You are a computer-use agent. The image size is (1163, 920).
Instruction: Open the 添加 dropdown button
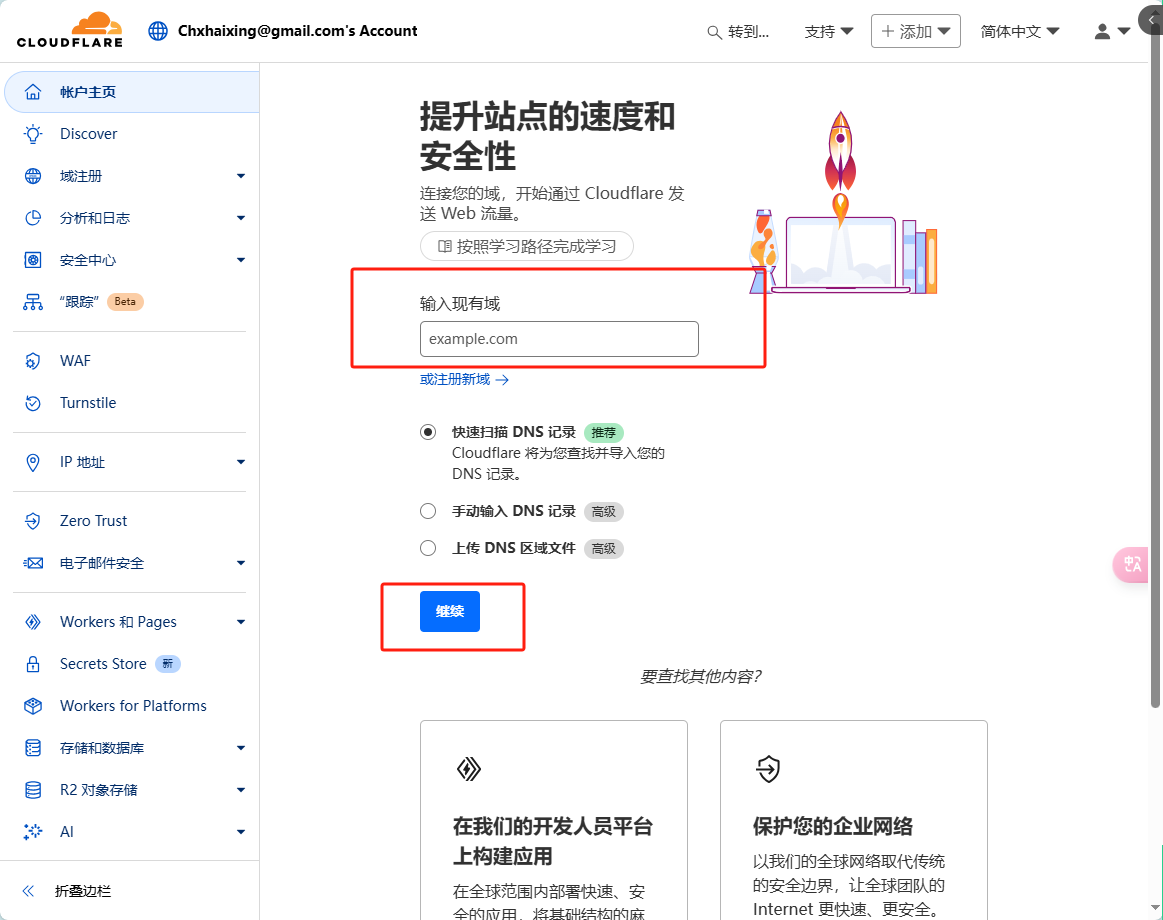pyautogui.click(x=915, y=31)
